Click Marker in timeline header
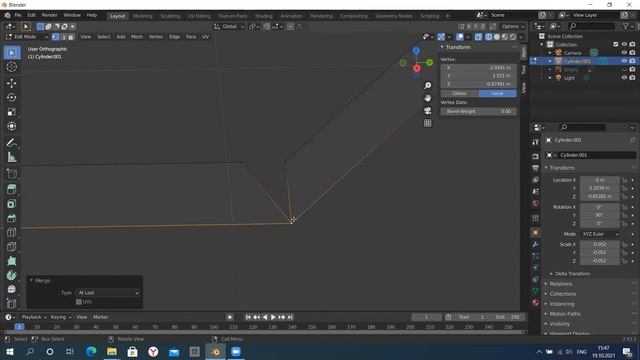The height and width of the screenshot is (360, 640). tap(100, 317)
